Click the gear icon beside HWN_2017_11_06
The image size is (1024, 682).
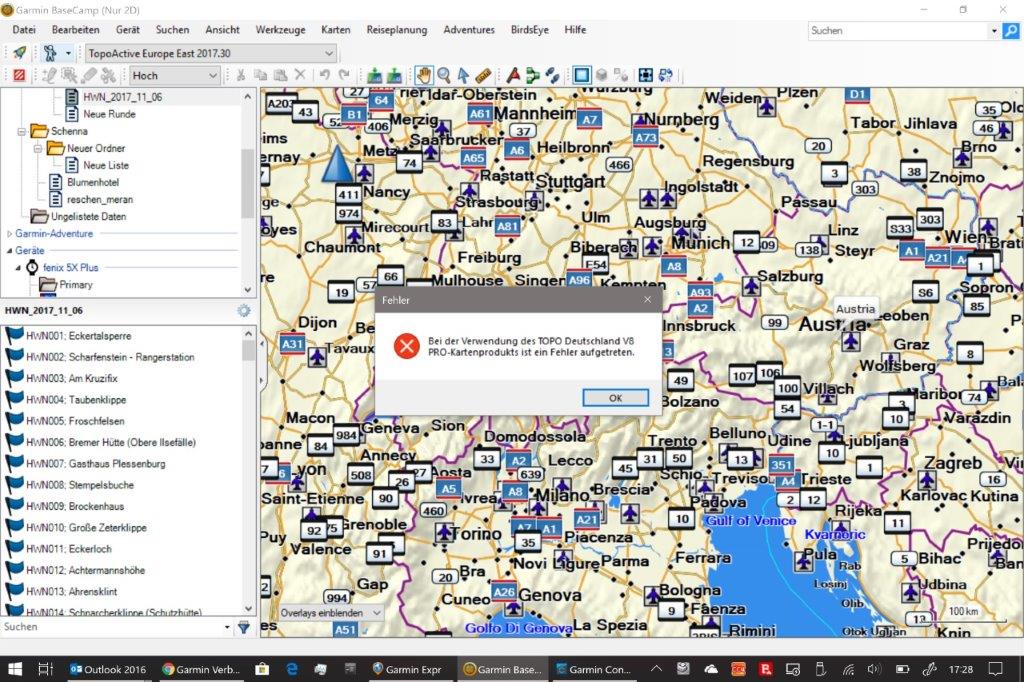(x=244, y=310)
